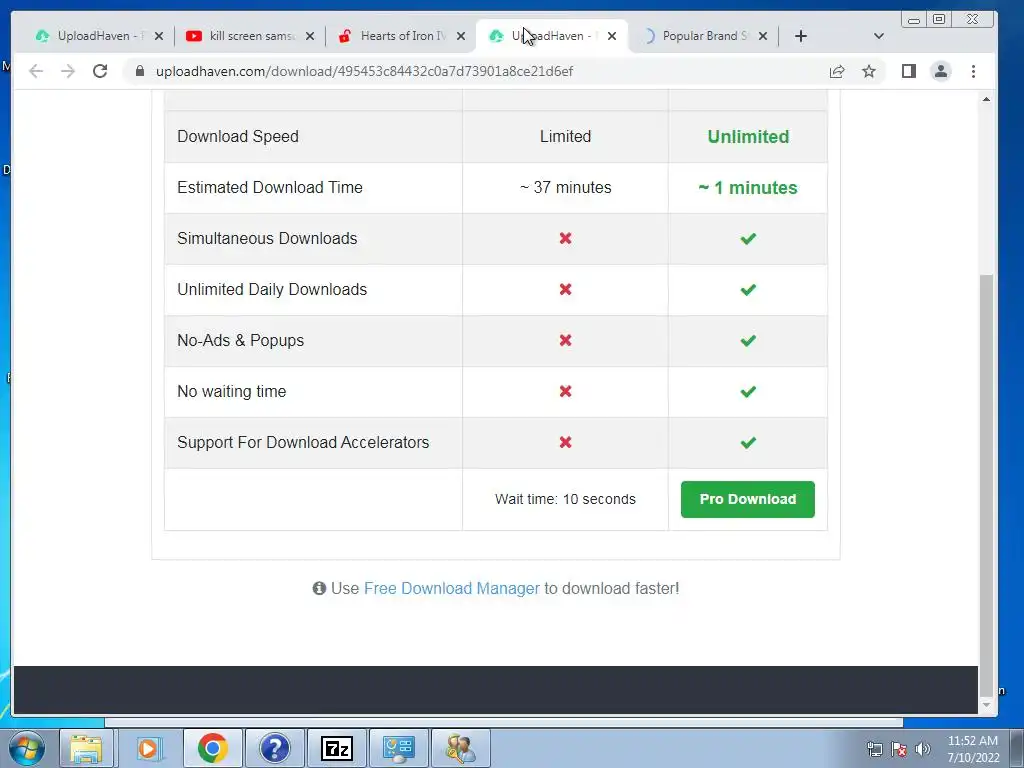Close the Popular Brand tab
The image size is (1024, 768).
click(763, 36)
